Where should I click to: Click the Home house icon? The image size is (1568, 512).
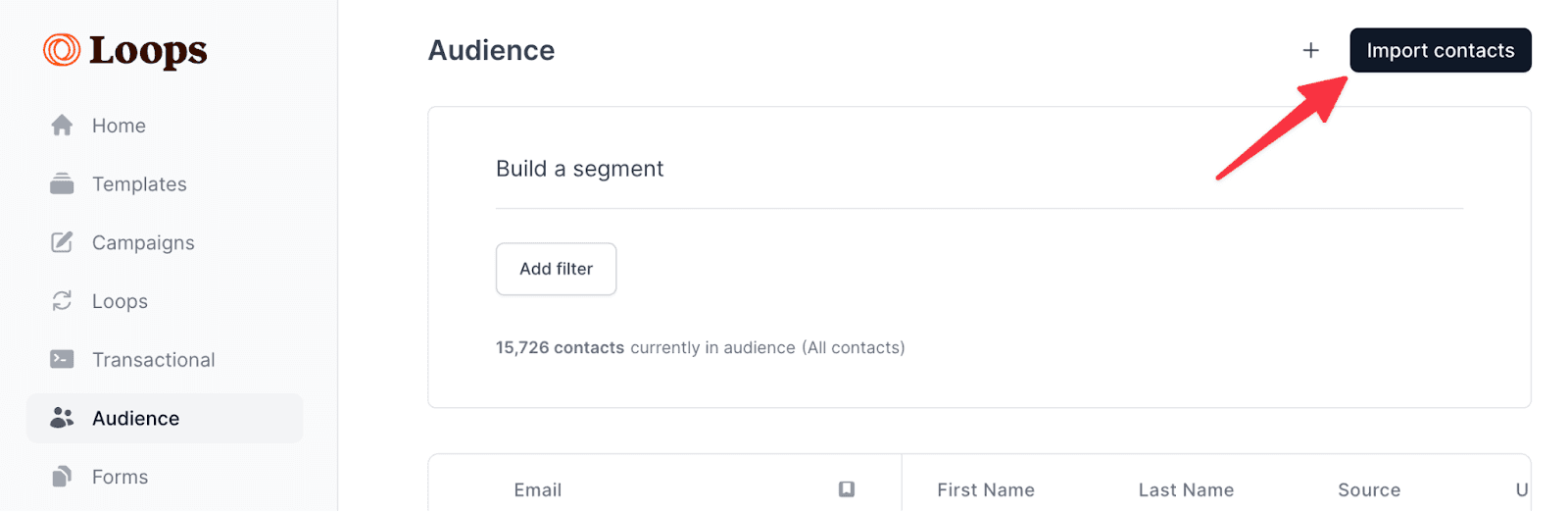[62, 126]
